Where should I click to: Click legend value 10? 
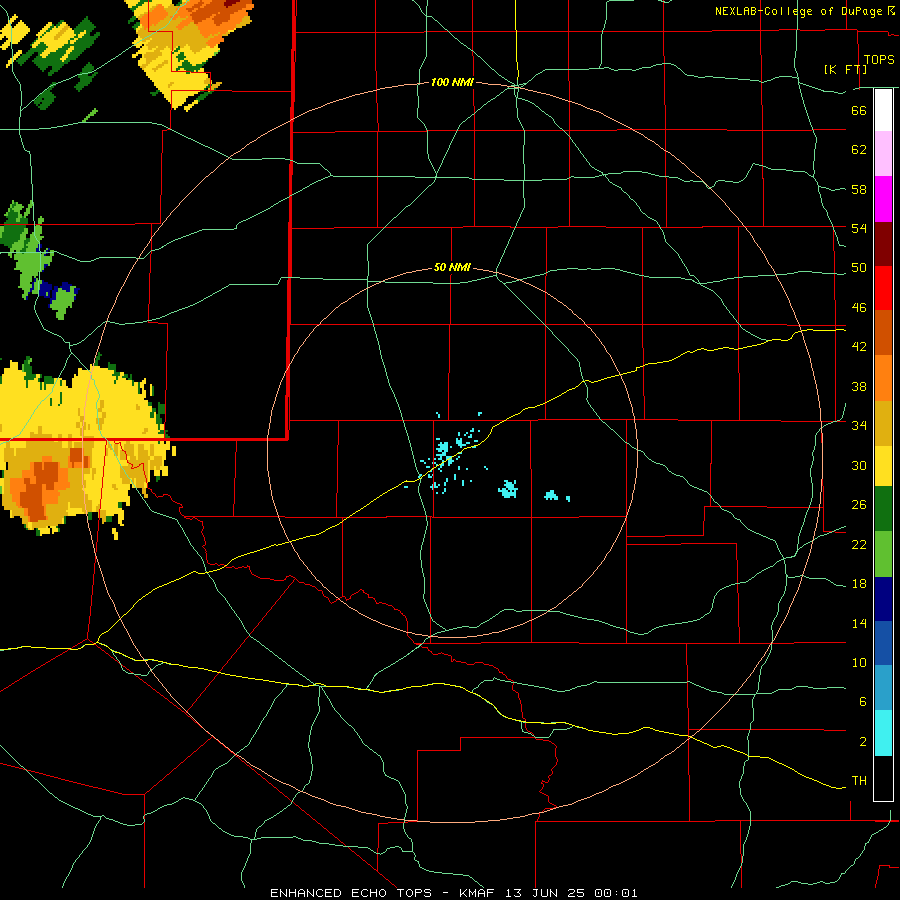click(x=859, y=662)
